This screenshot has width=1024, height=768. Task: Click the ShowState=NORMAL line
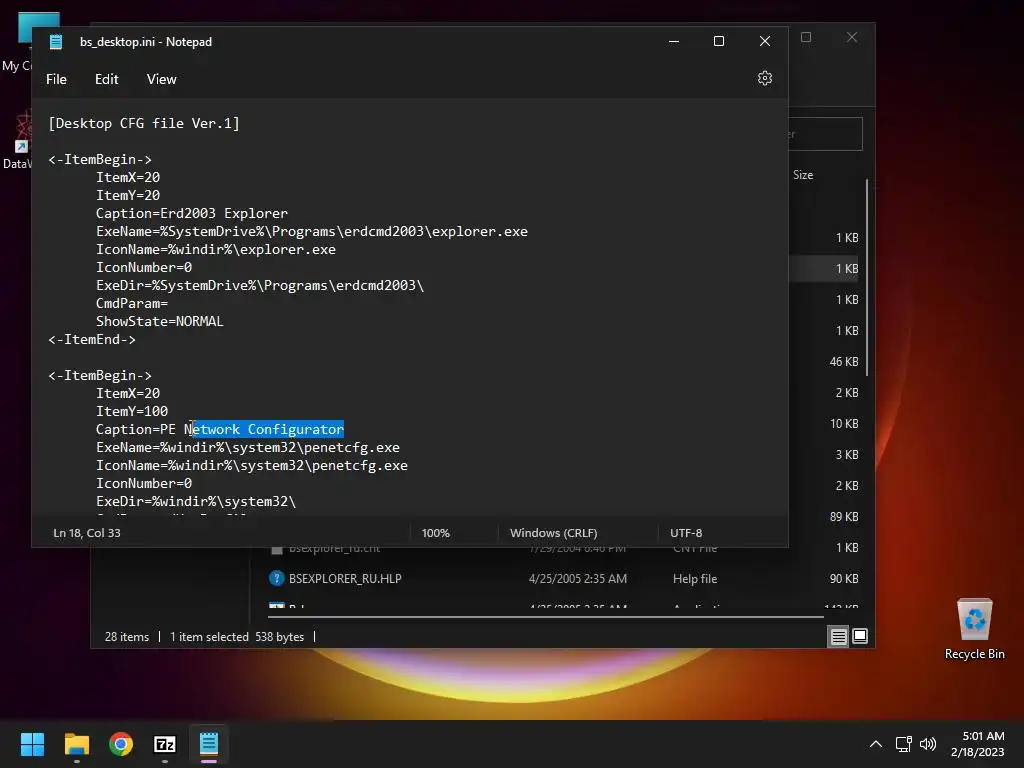click(x=159, y=321)
